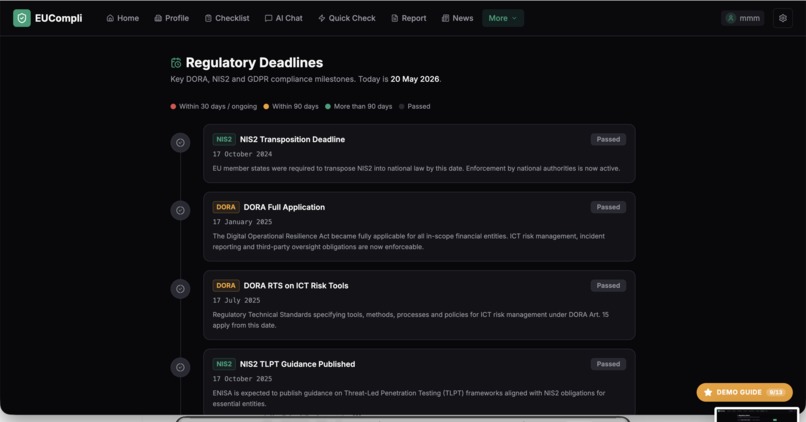806x422 pixels.
Task: Click the red Within 30 days legend dot
Action: click(173, 106)
